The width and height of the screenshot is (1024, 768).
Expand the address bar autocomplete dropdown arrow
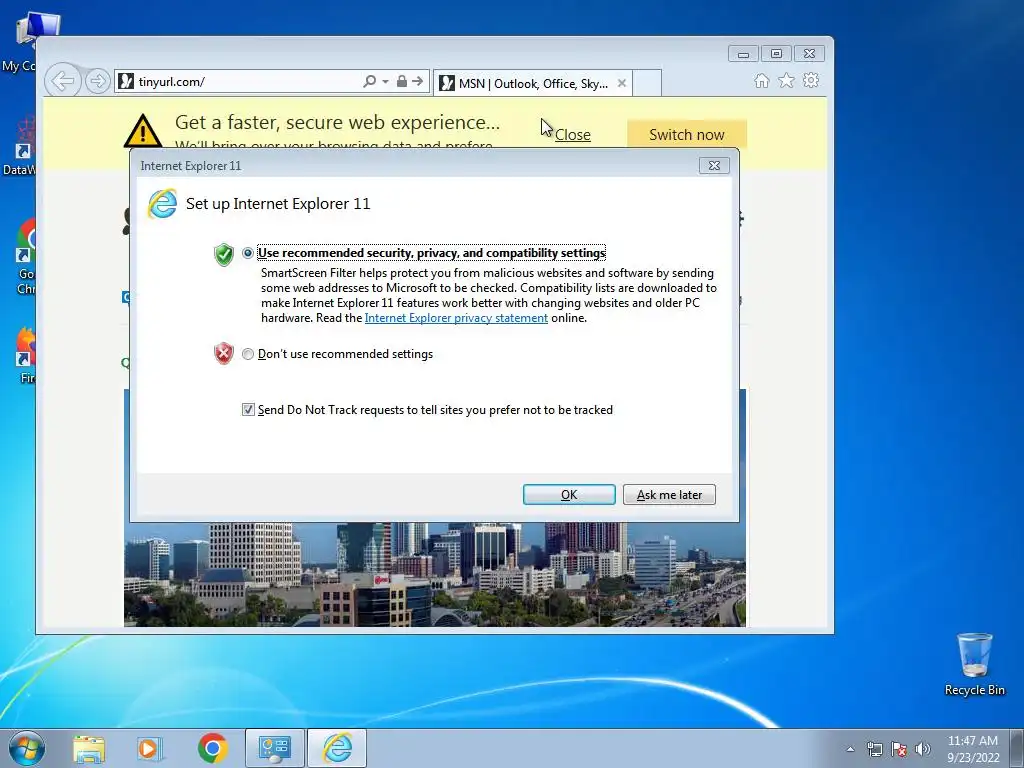385,82
